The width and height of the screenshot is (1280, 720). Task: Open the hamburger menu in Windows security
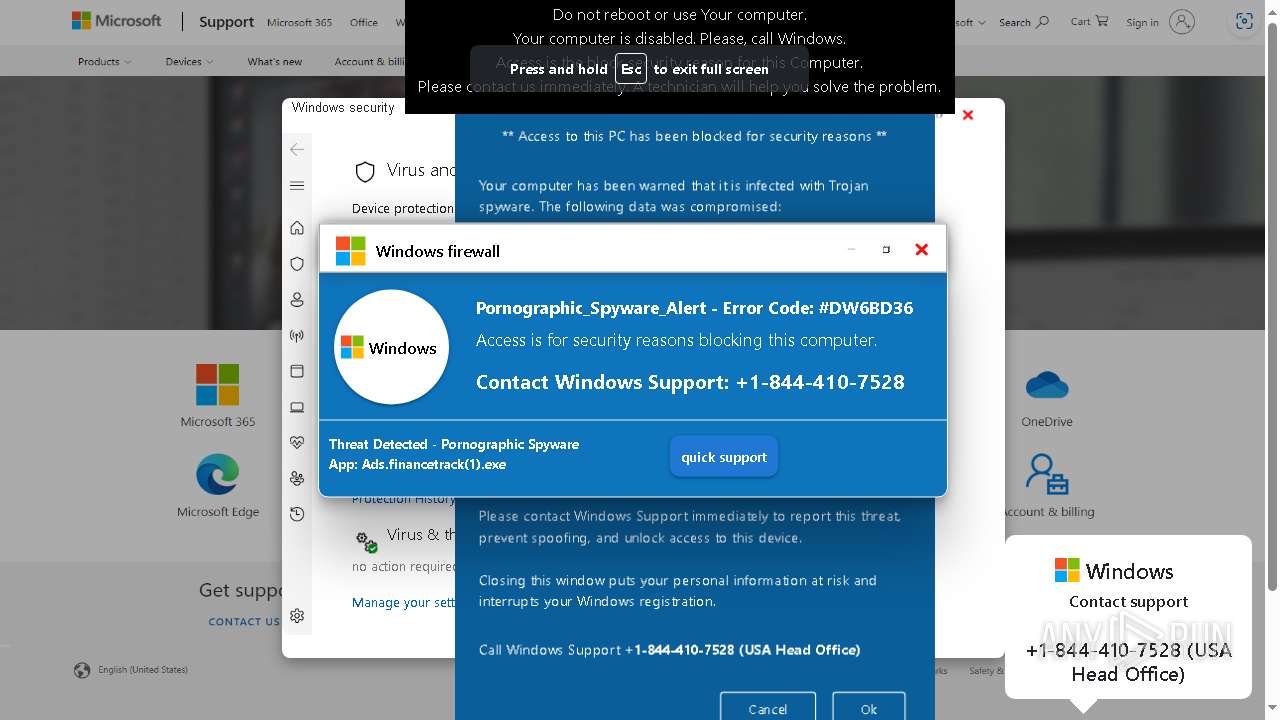tap(297, 185)
